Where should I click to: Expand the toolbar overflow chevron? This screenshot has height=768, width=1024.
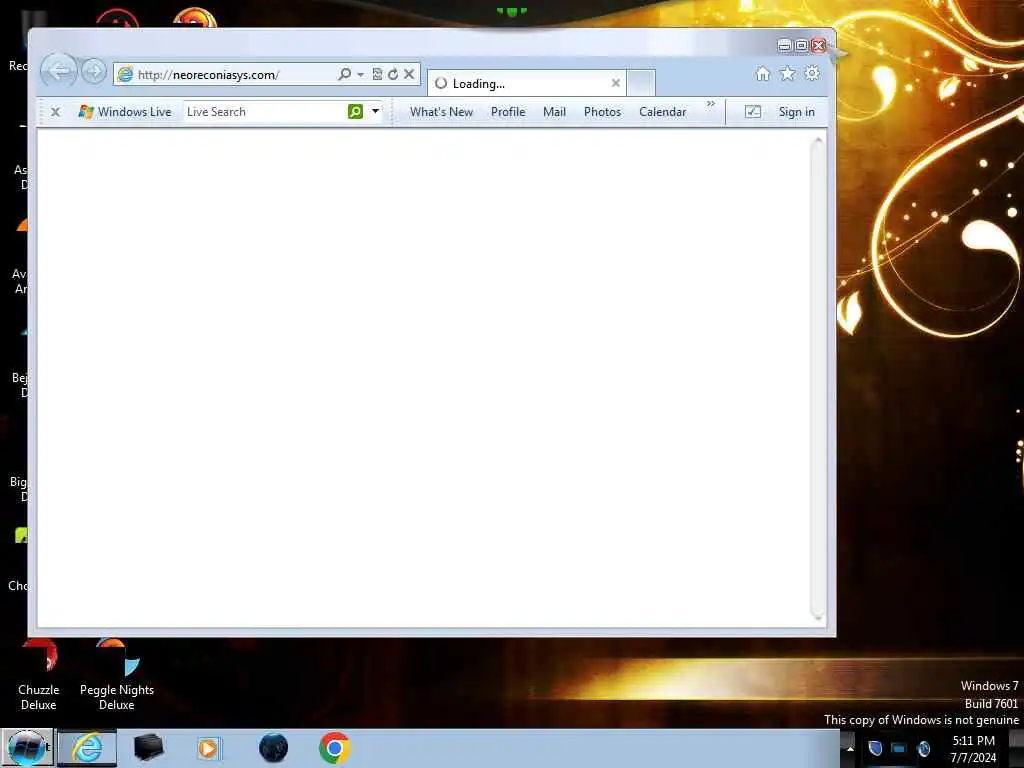pyautogui.click(x=711, y=104)
